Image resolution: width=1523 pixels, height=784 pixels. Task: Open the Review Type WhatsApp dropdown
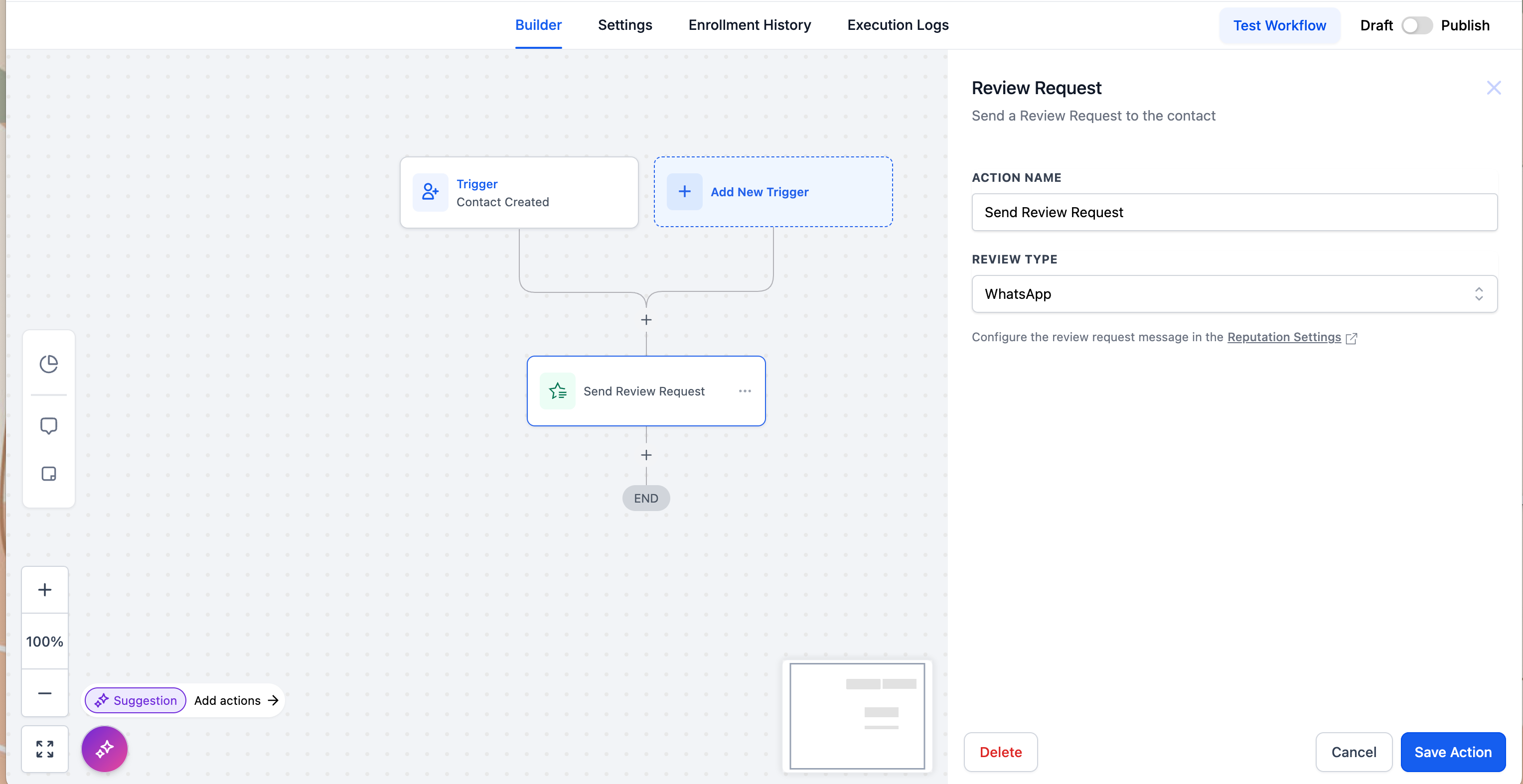pyautogui.click(x=1234, y=294)
